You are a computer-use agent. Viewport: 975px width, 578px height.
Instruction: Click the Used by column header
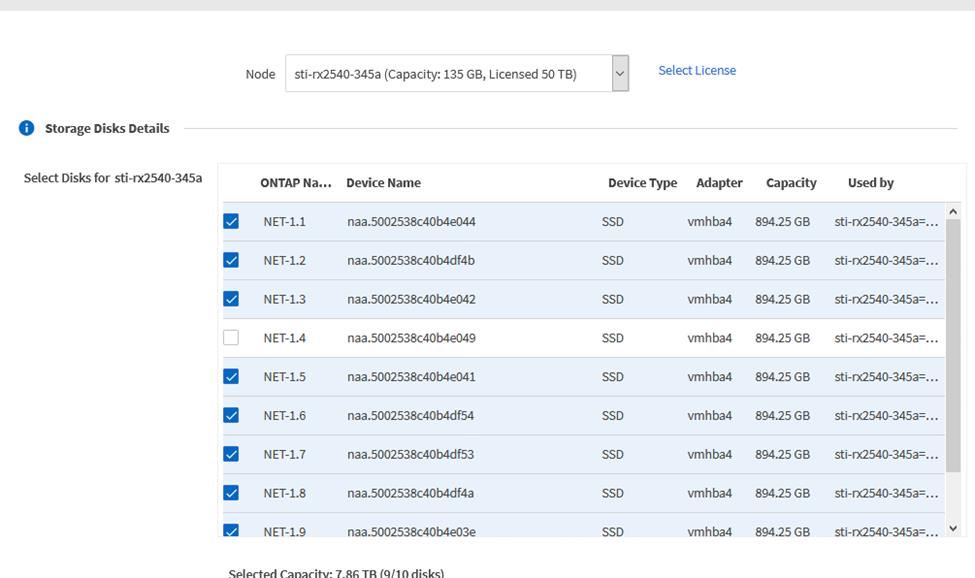pyautogui.click(x=870, y=183)
